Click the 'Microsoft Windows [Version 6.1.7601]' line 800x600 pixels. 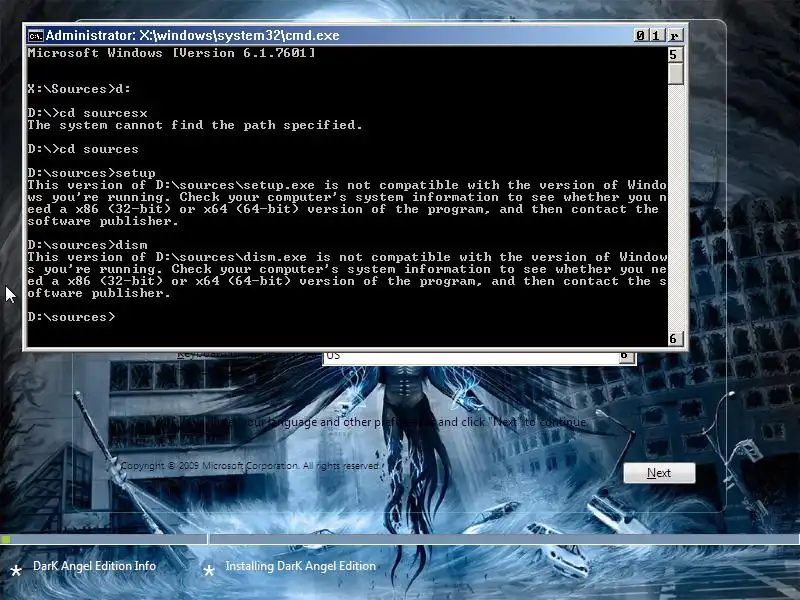[x=171, y=53]
